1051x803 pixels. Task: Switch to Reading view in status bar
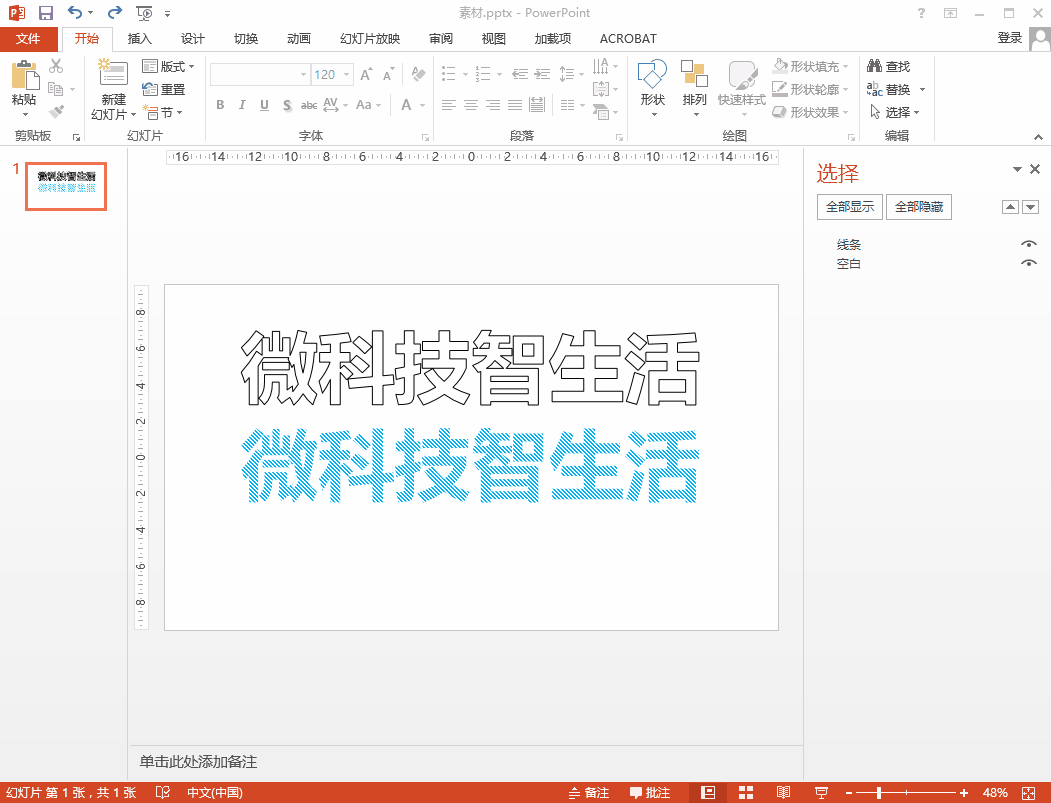783,792
